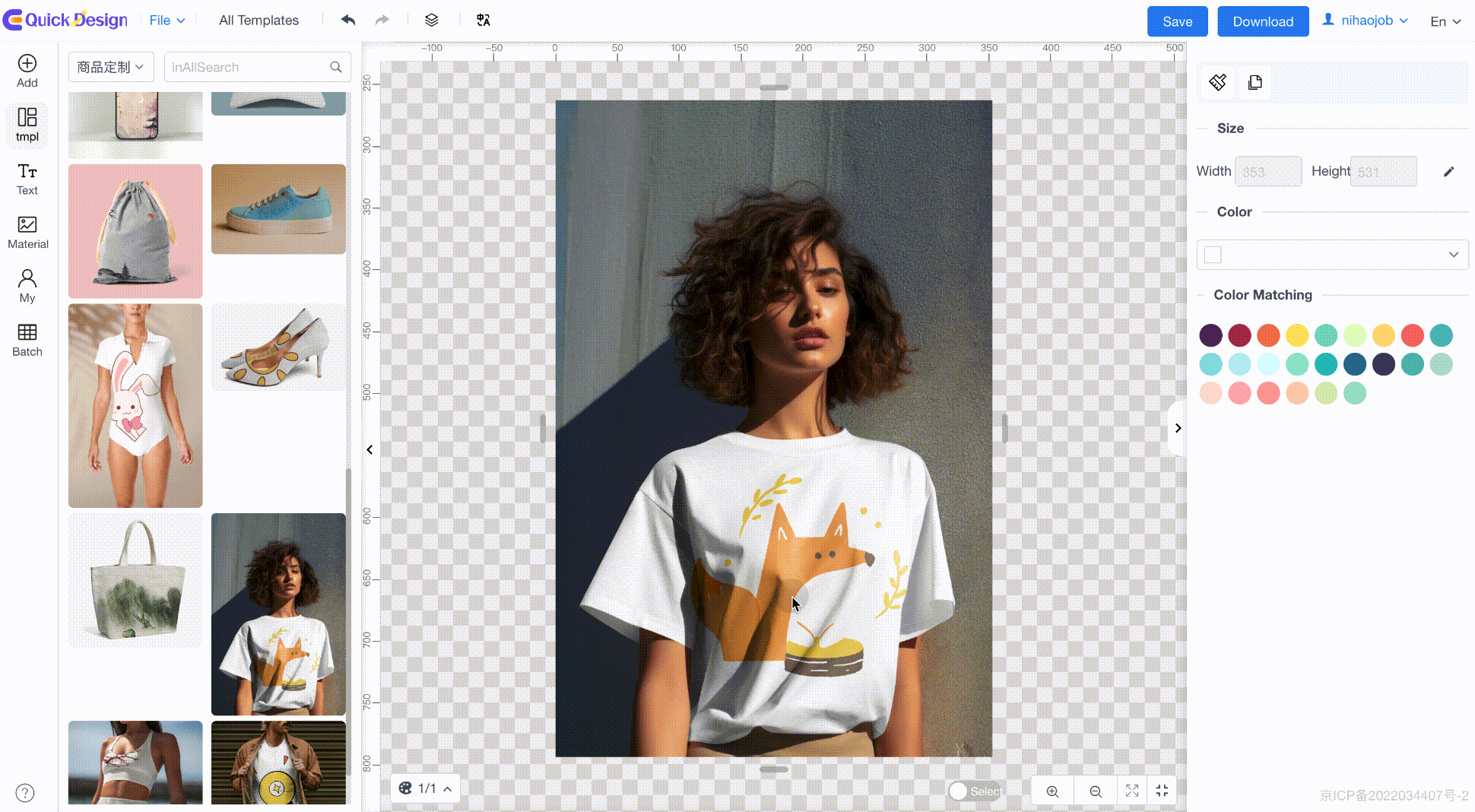The height and width of the screenshot is (812, 1475).
Task: Click the fox t-shirt image on canvas
Action: coord(773,428)
